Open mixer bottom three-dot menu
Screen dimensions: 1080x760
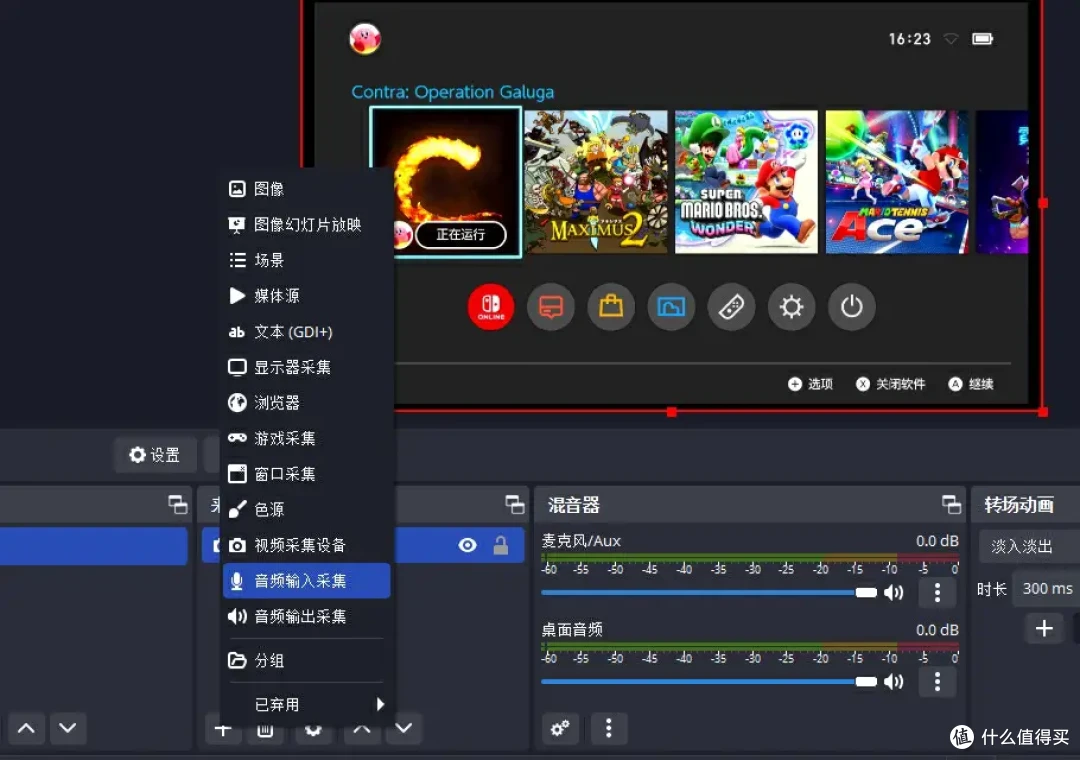click(x=608, y=728)
